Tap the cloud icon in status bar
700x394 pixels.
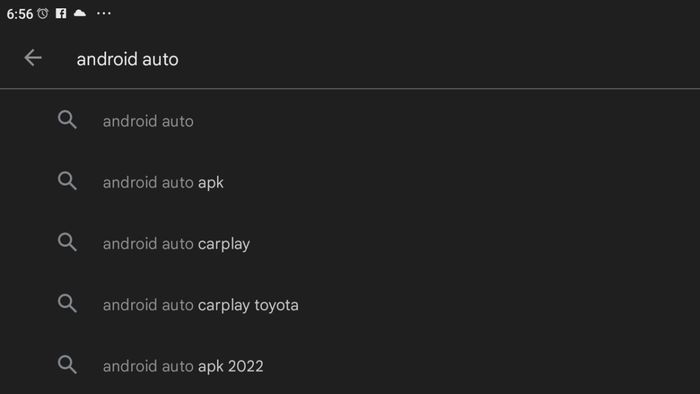click(x=80, y=13)
